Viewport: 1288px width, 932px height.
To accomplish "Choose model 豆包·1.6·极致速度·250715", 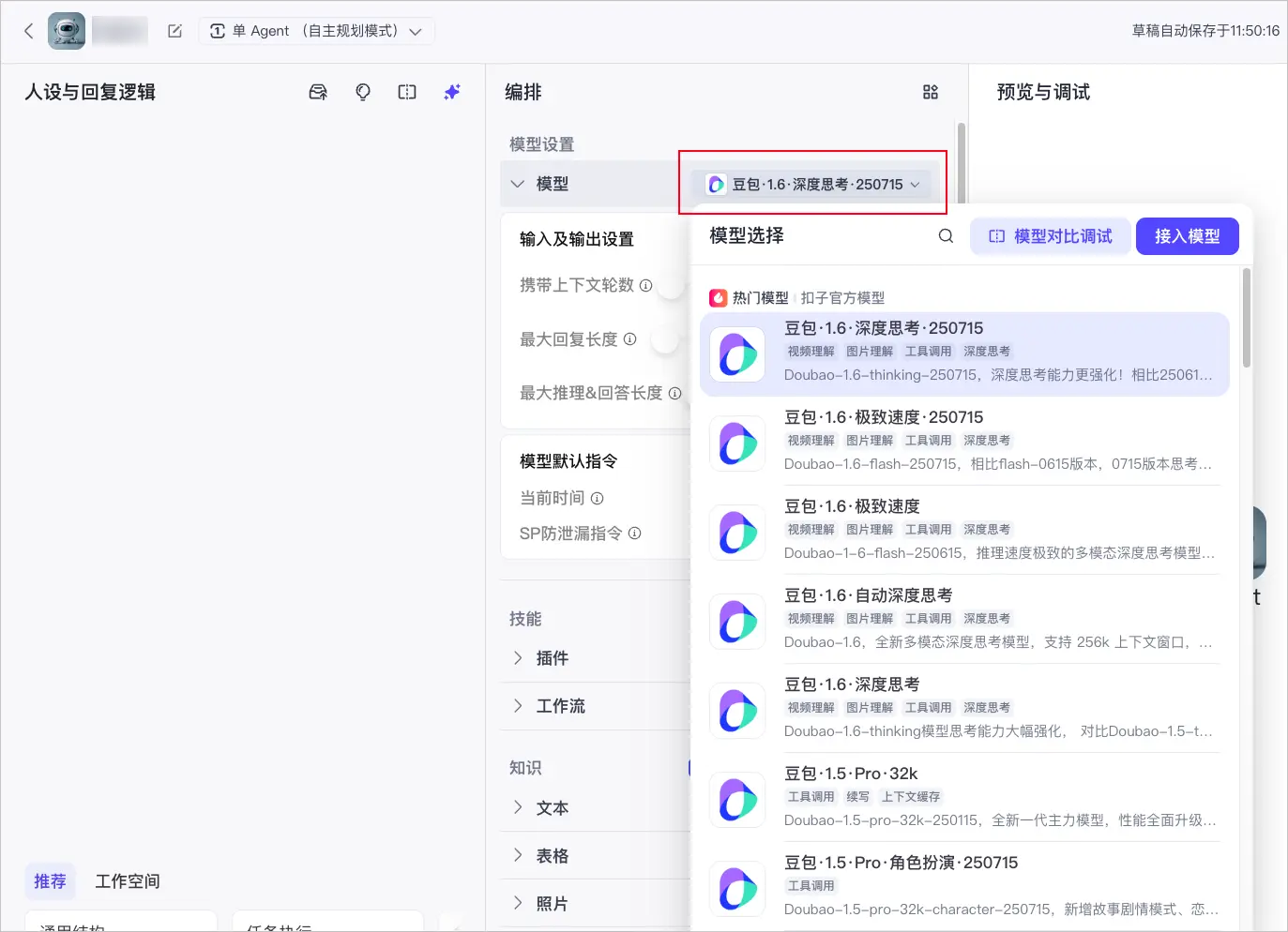I will (964, 442).
